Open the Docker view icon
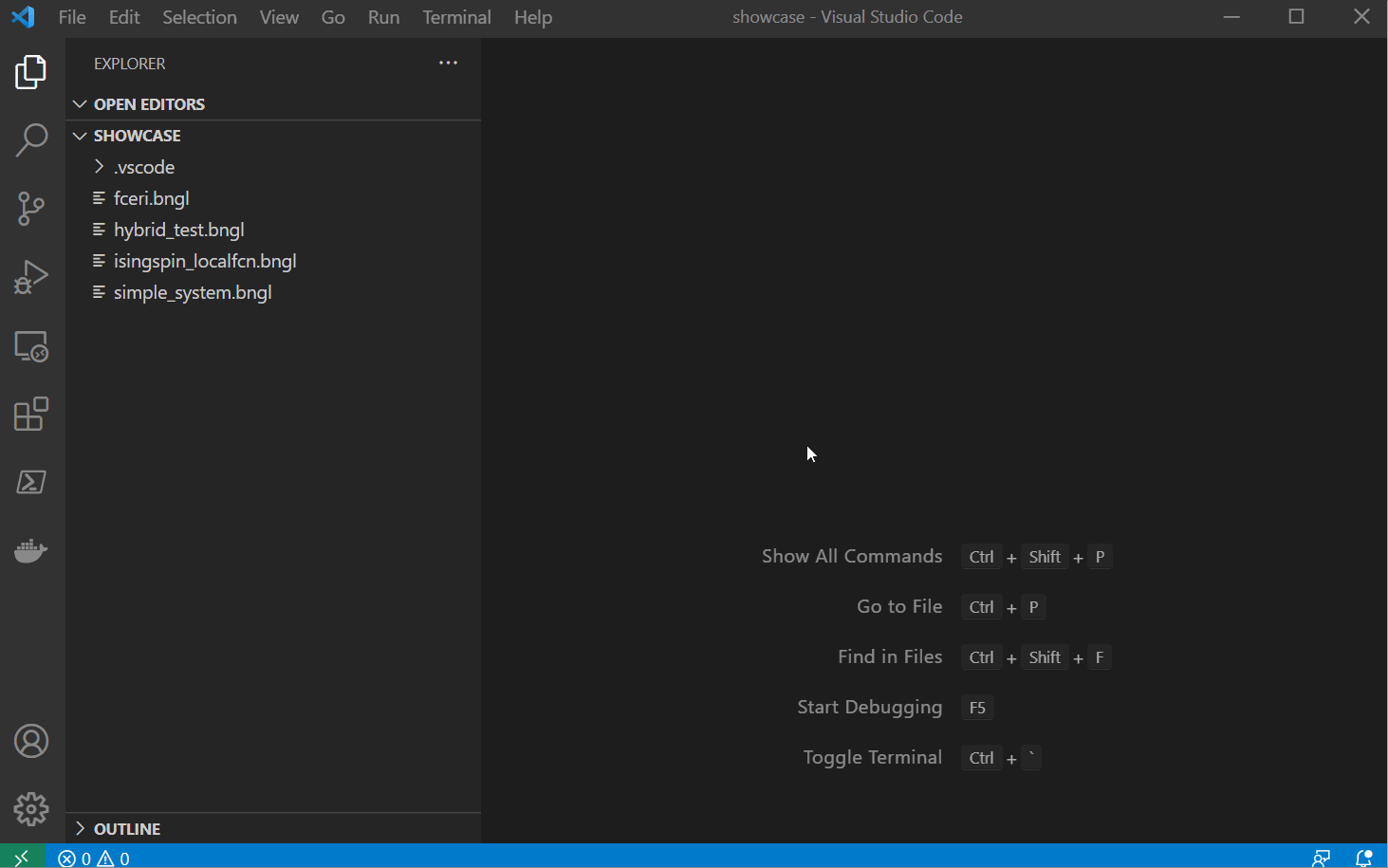This screenshot has height=868, width=1388. click(x=31, y=550)
